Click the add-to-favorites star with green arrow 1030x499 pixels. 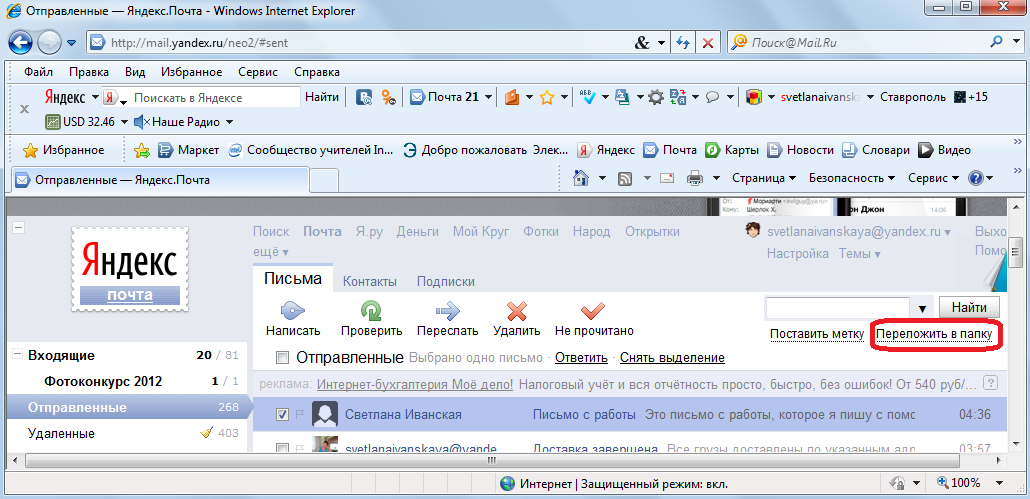142,150
